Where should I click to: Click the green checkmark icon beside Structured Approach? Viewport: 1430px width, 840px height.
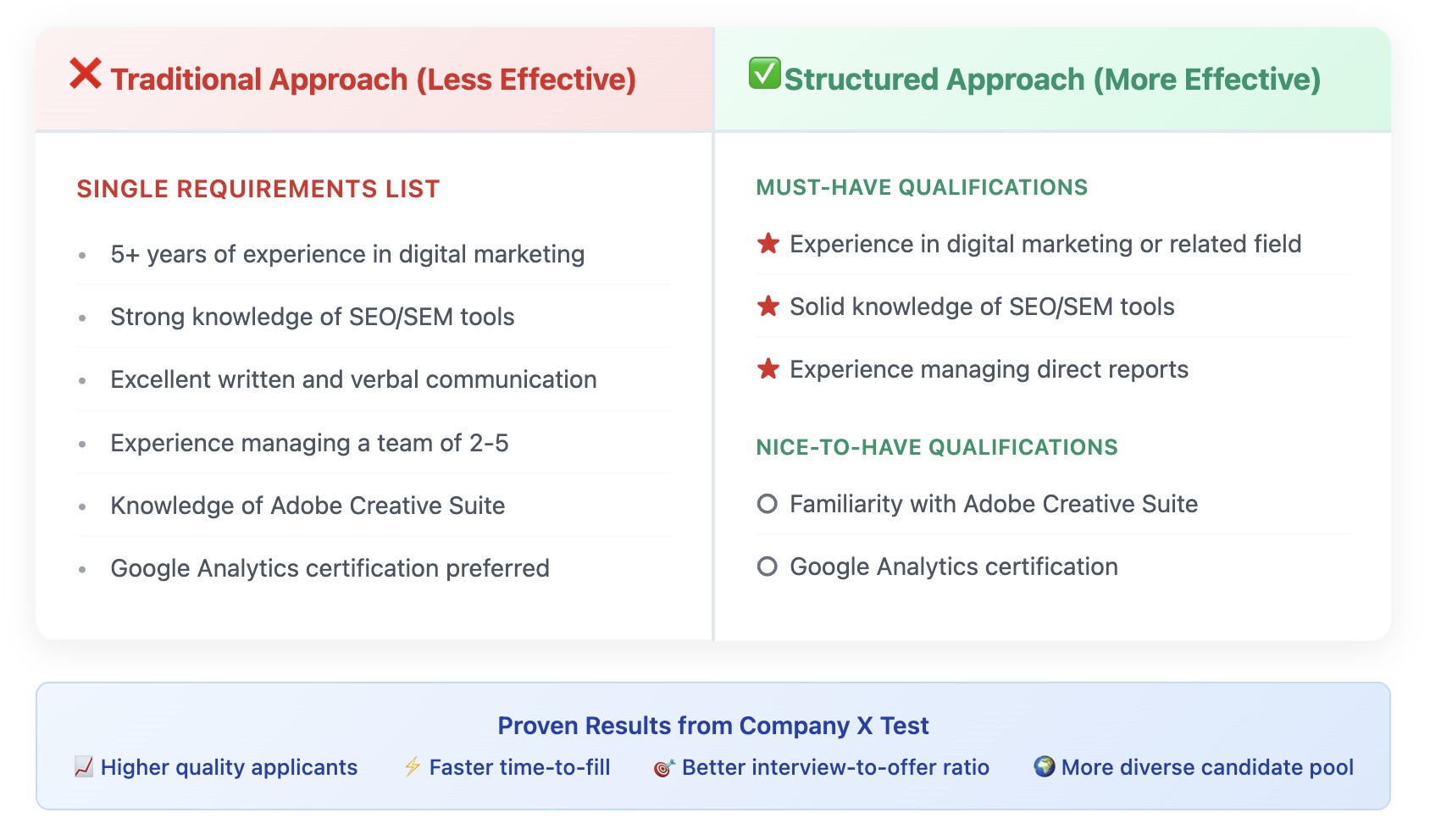765,74
